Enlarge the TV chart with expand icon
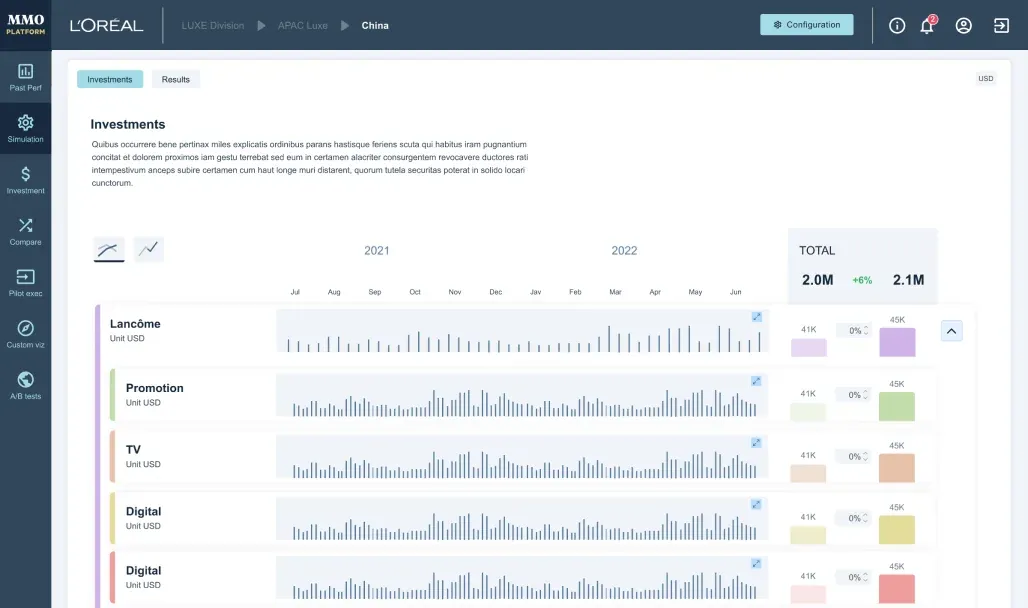Image resolution: width=1028 pixels, height=608 pixels. tap(756, 443)
